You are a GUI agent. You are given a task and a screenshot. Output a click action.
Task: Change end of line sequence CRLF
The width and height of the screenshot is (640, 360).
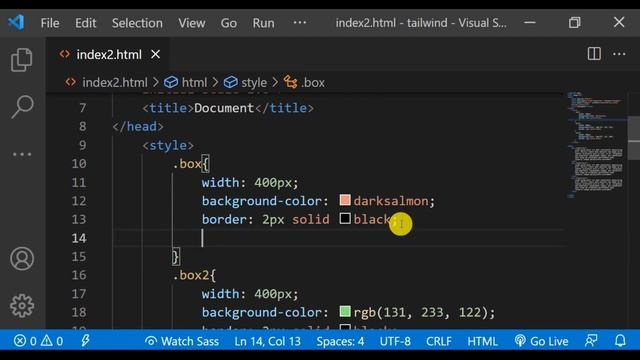[439, 341]
